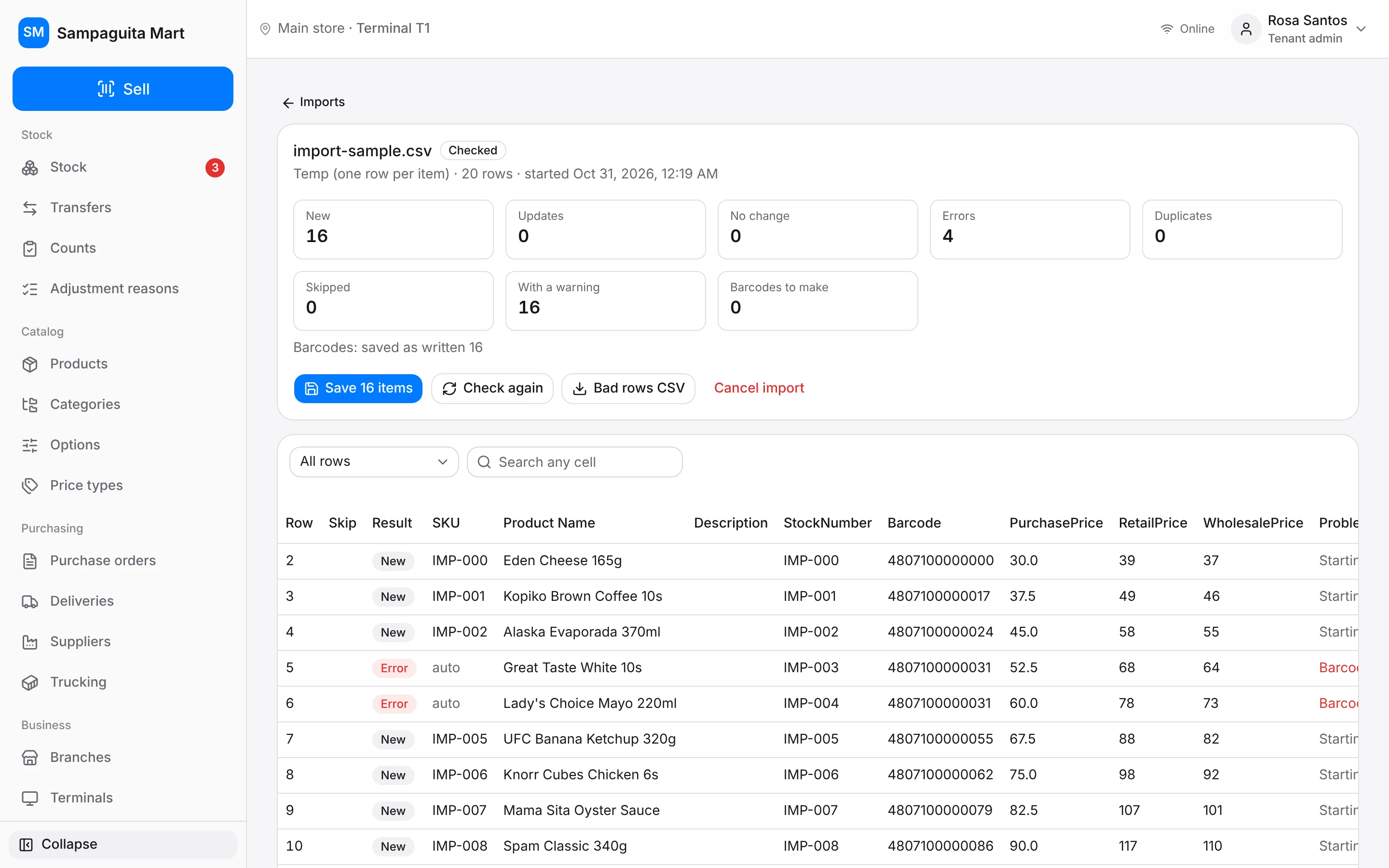Click barcode 4807100000055 cell

coord(940,739)
